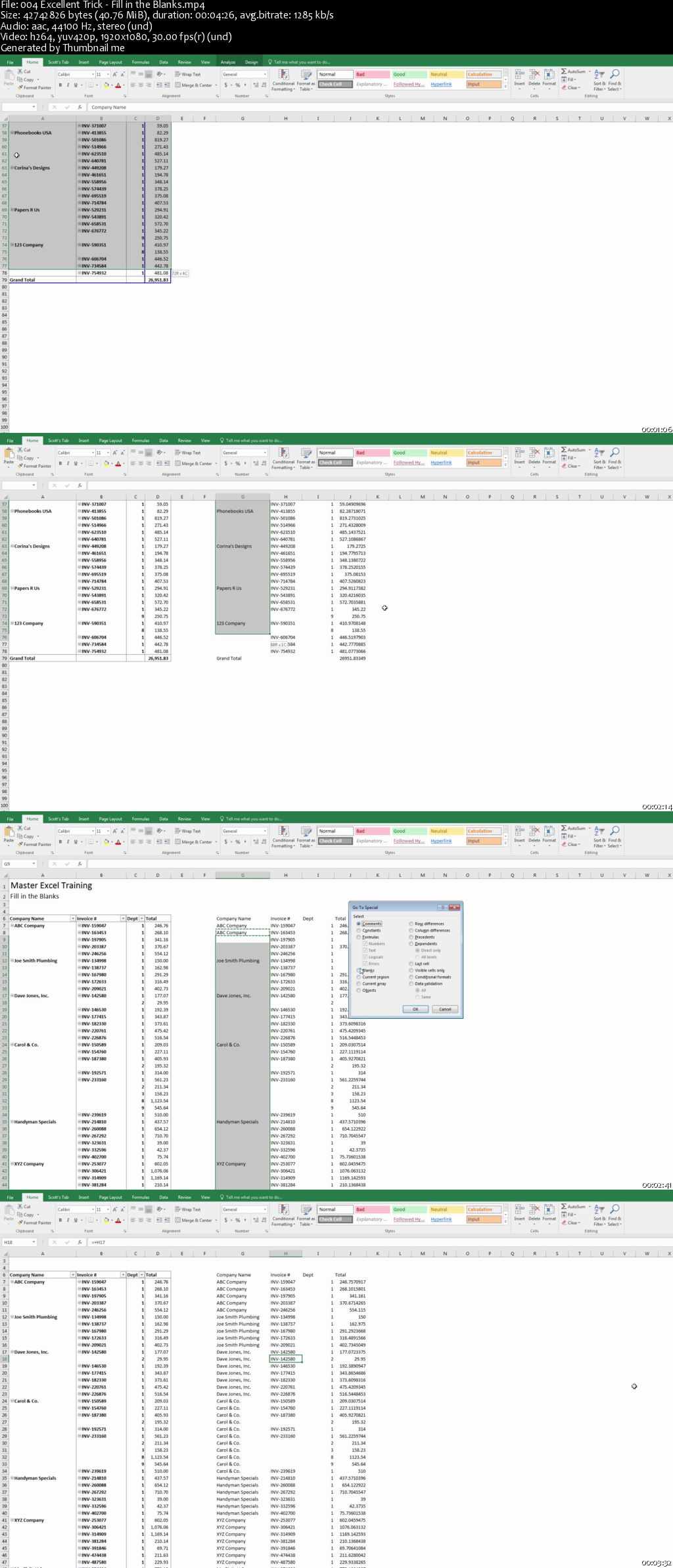This screenshot has height=1568, width=673.
Task: Select Visible cells only option
Action: (x=427, y=970)
